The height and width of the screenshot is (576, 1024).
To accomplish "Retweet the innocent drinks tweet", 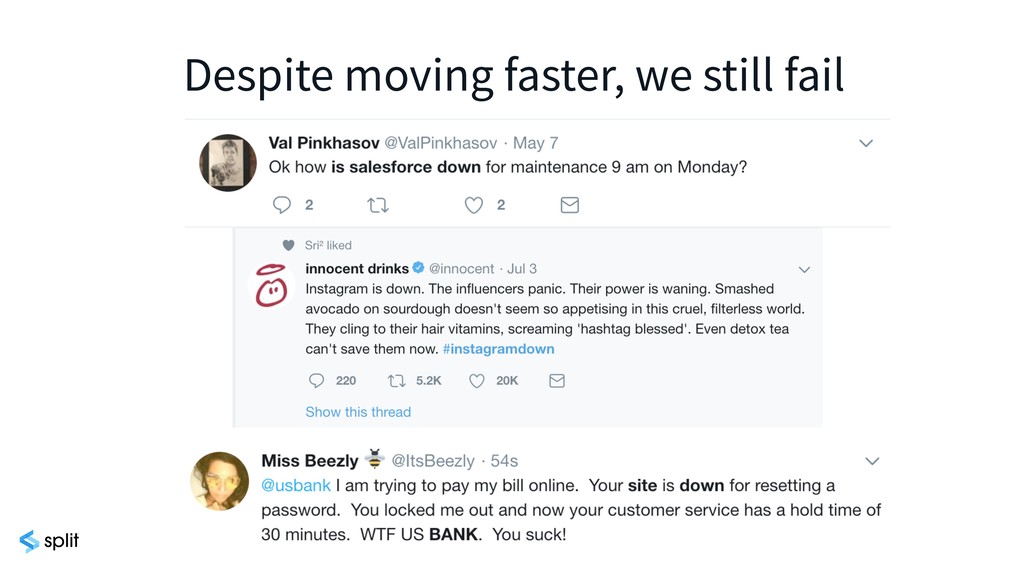I will point(397,381).
